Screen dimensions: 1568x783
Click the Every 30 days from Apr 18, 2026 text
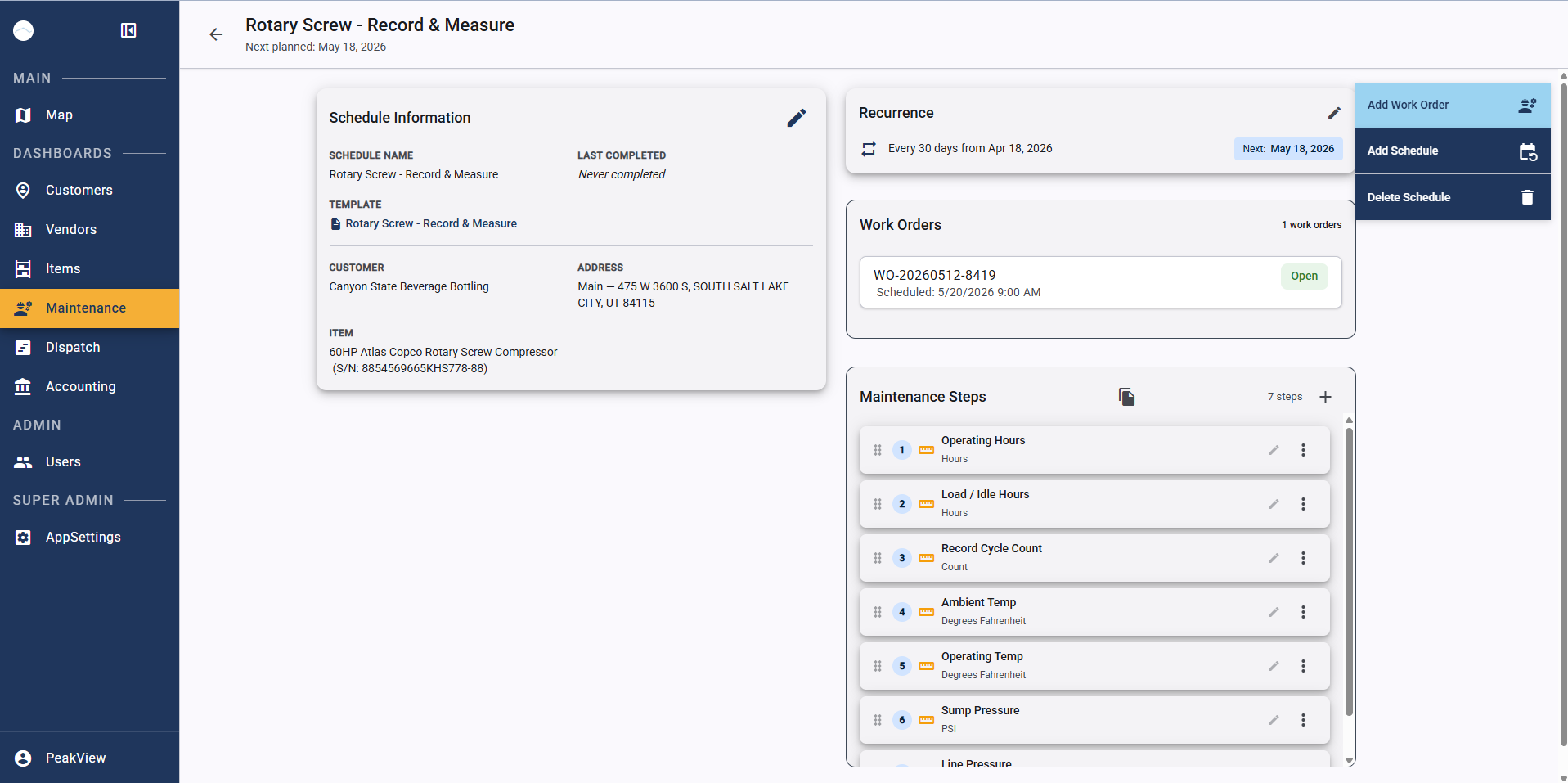coord(970,149)
